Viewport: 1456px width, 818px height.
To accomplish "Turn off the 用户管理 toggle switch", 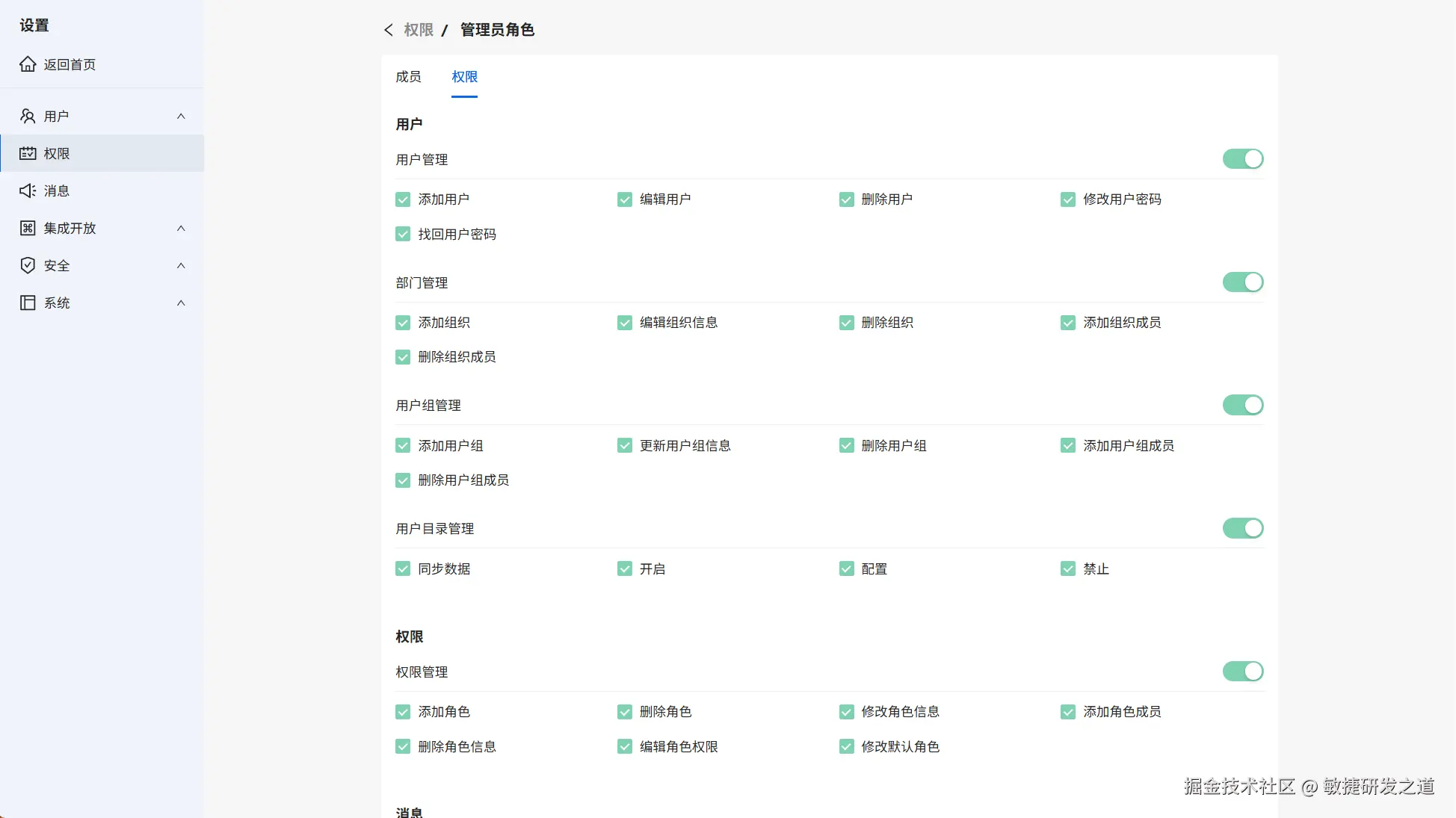I will (x=1242, y=159).
